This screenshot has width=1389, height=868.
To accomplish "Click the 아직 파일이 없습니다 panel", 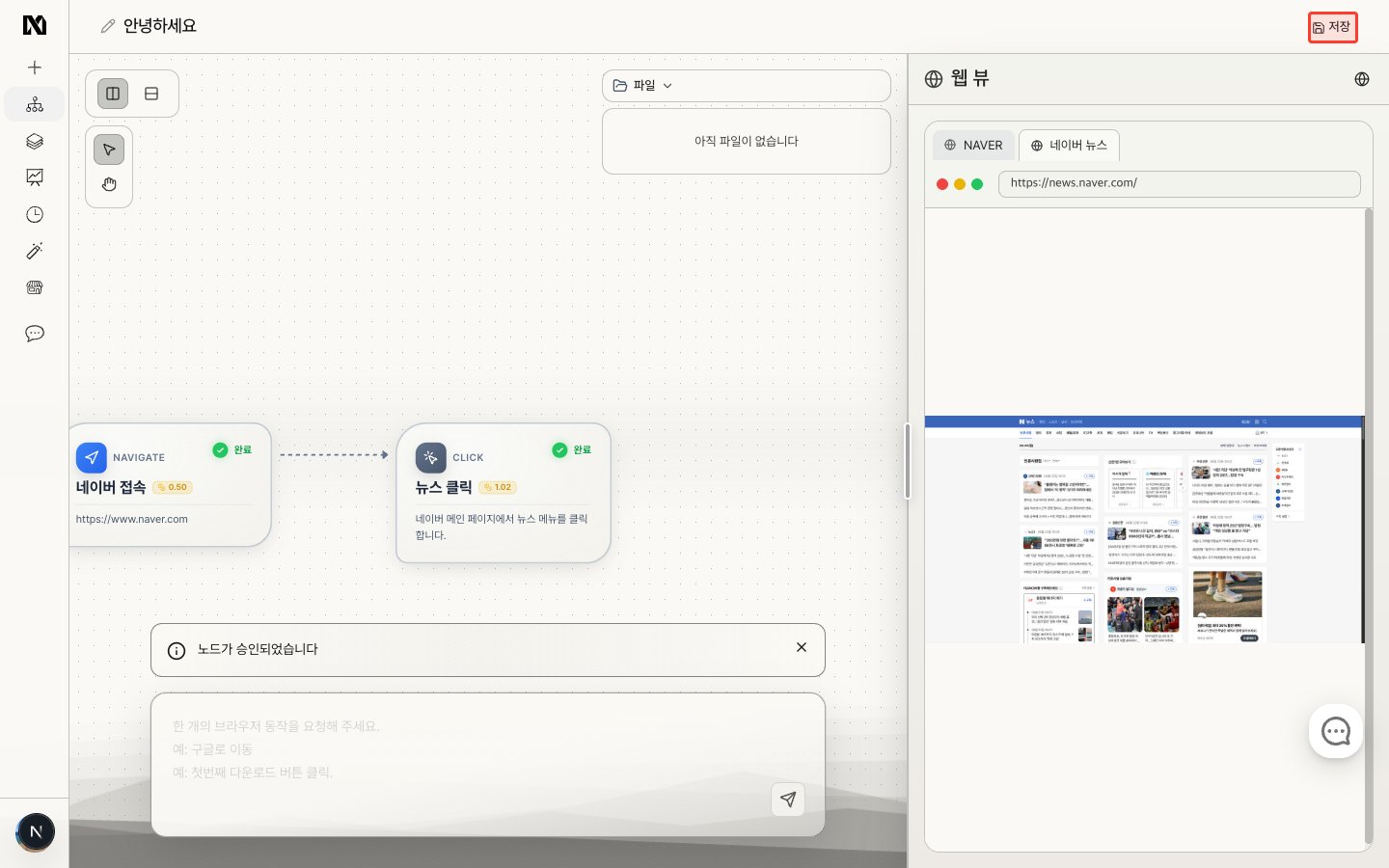I will pyautogui.click(x=747, y=141).
